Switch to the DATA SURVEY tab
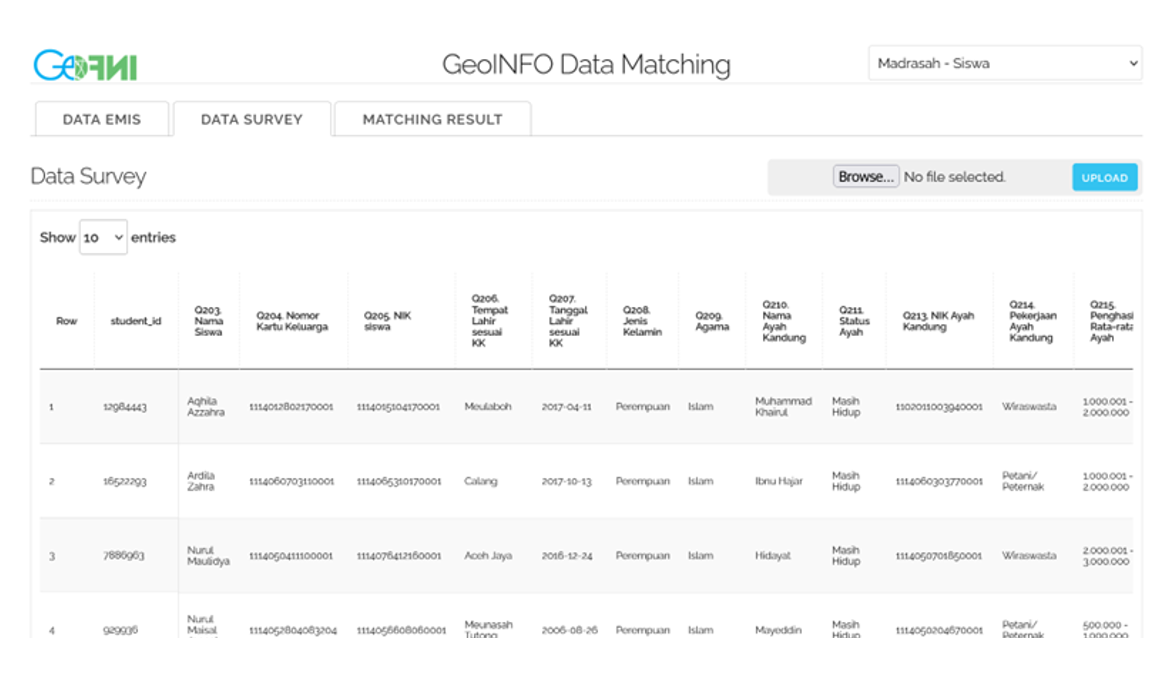This screenshot has width=1166, height=698. click(251, 119)
